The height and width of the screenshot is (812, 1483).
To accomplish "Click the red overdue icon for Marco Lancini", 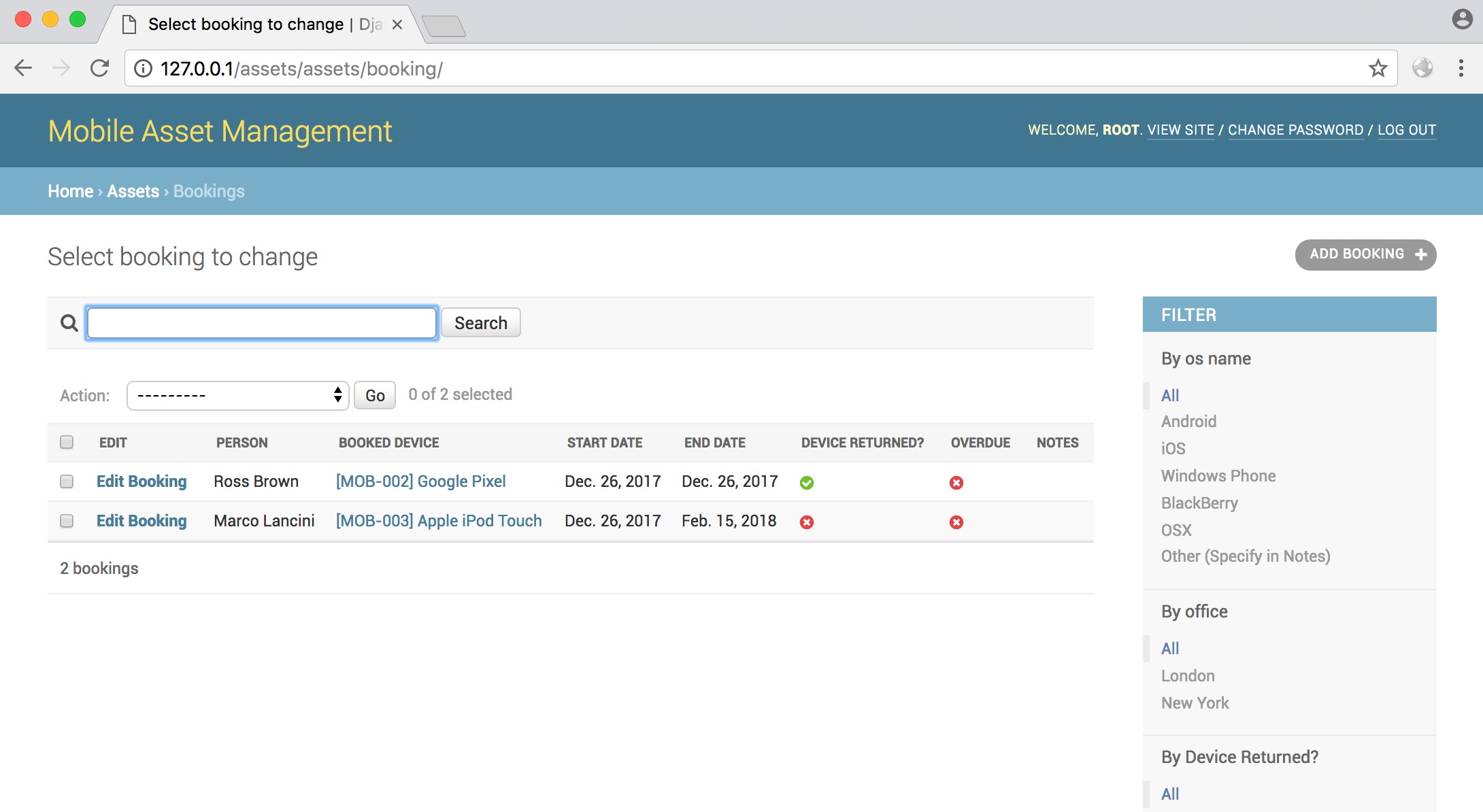I will [956, 522].
